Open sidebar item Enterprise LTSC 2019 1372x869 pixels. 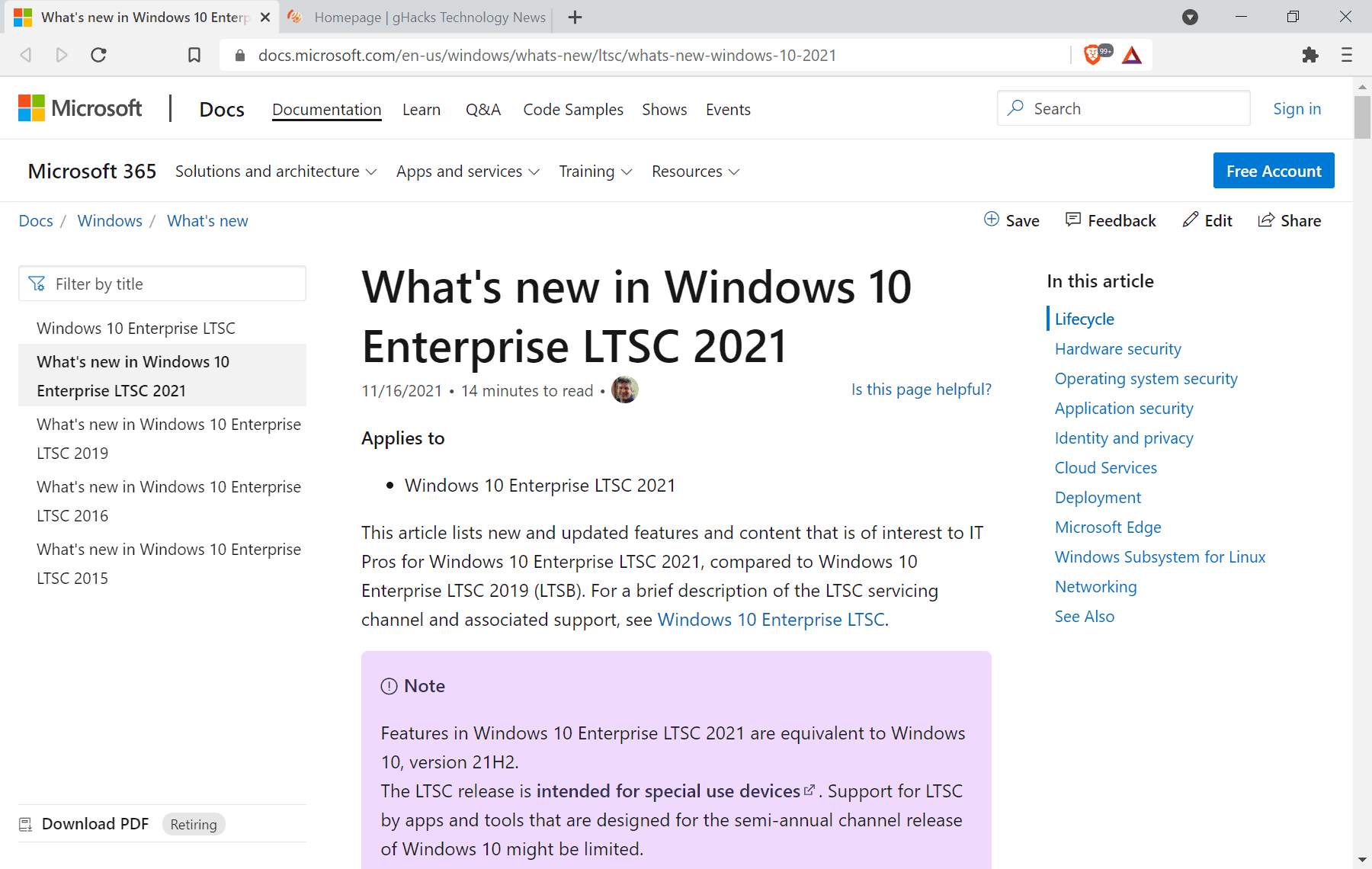coord(168,438)
